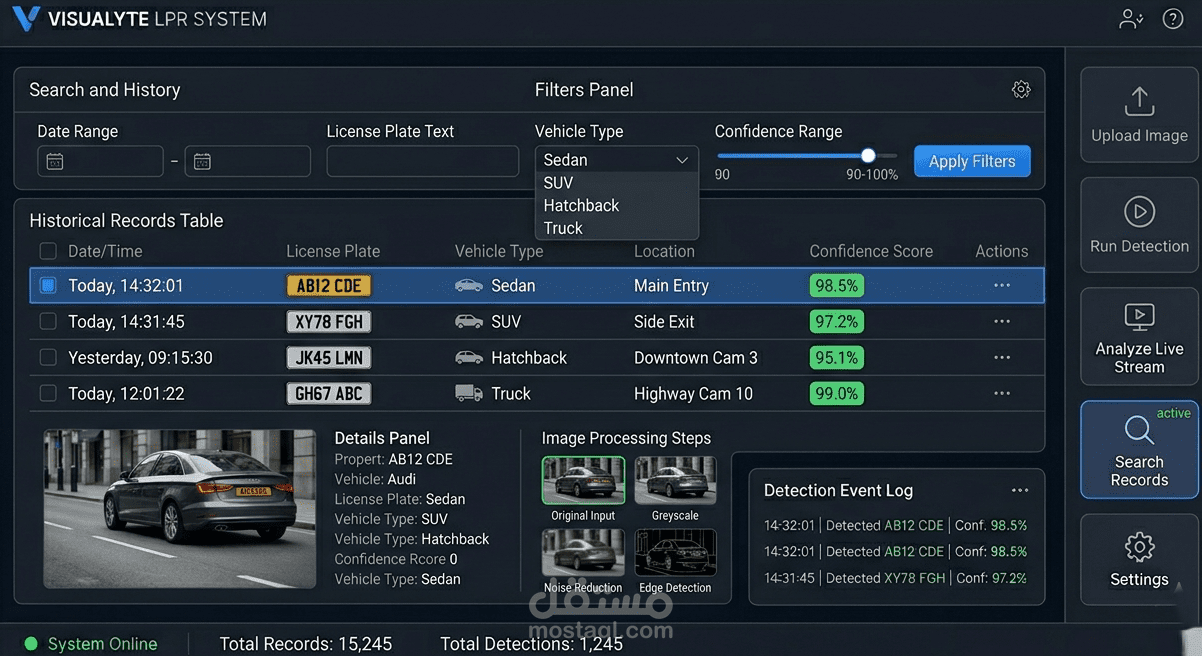Click the confidence slider track near 90
Screen dimensions: 1202x656
click(x=724, y=155)
